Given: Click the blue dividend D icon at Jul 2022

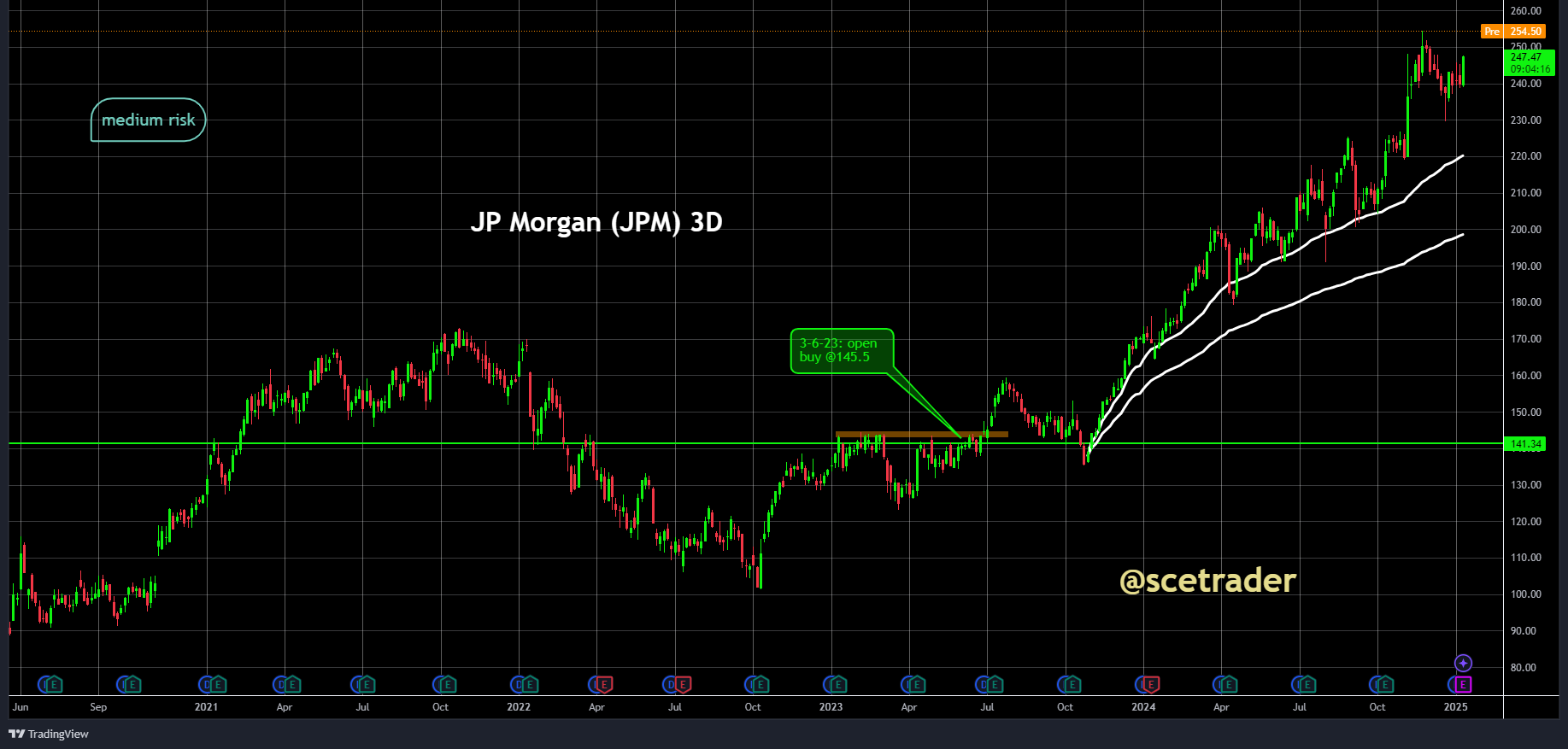Looking at the screenshot, I should (672, 684).
